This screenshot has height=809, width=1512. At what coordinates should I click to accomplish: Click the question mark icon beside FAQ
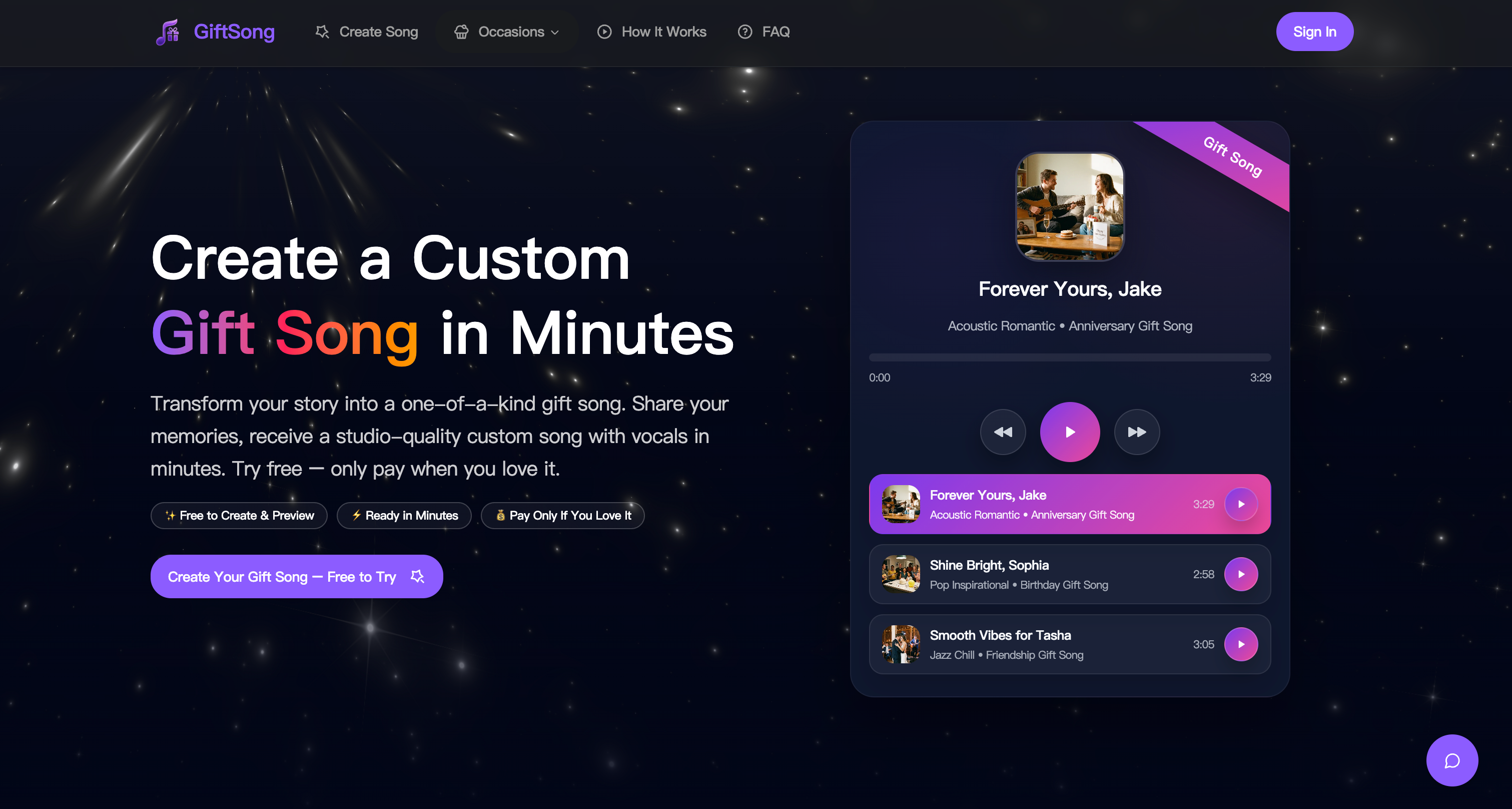pos(744,32)
